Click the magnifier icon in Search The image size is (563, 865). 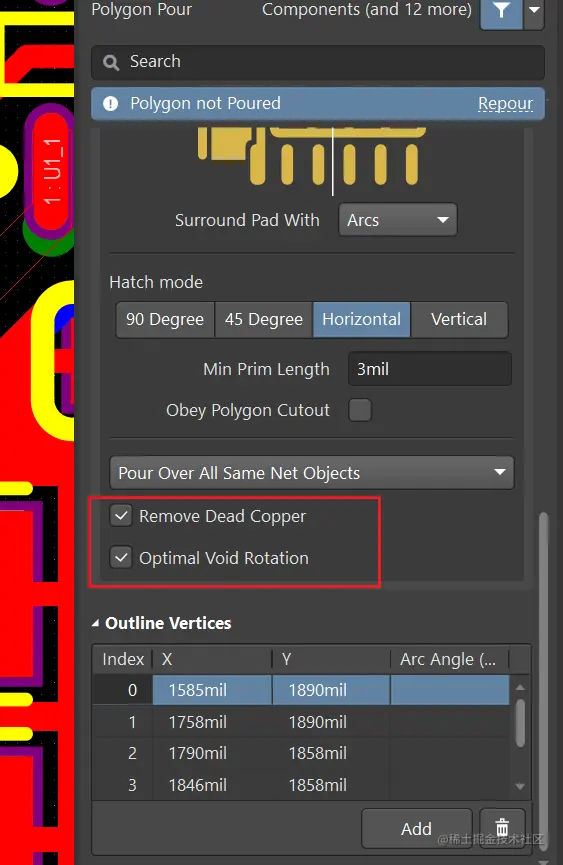coord(111,62)
